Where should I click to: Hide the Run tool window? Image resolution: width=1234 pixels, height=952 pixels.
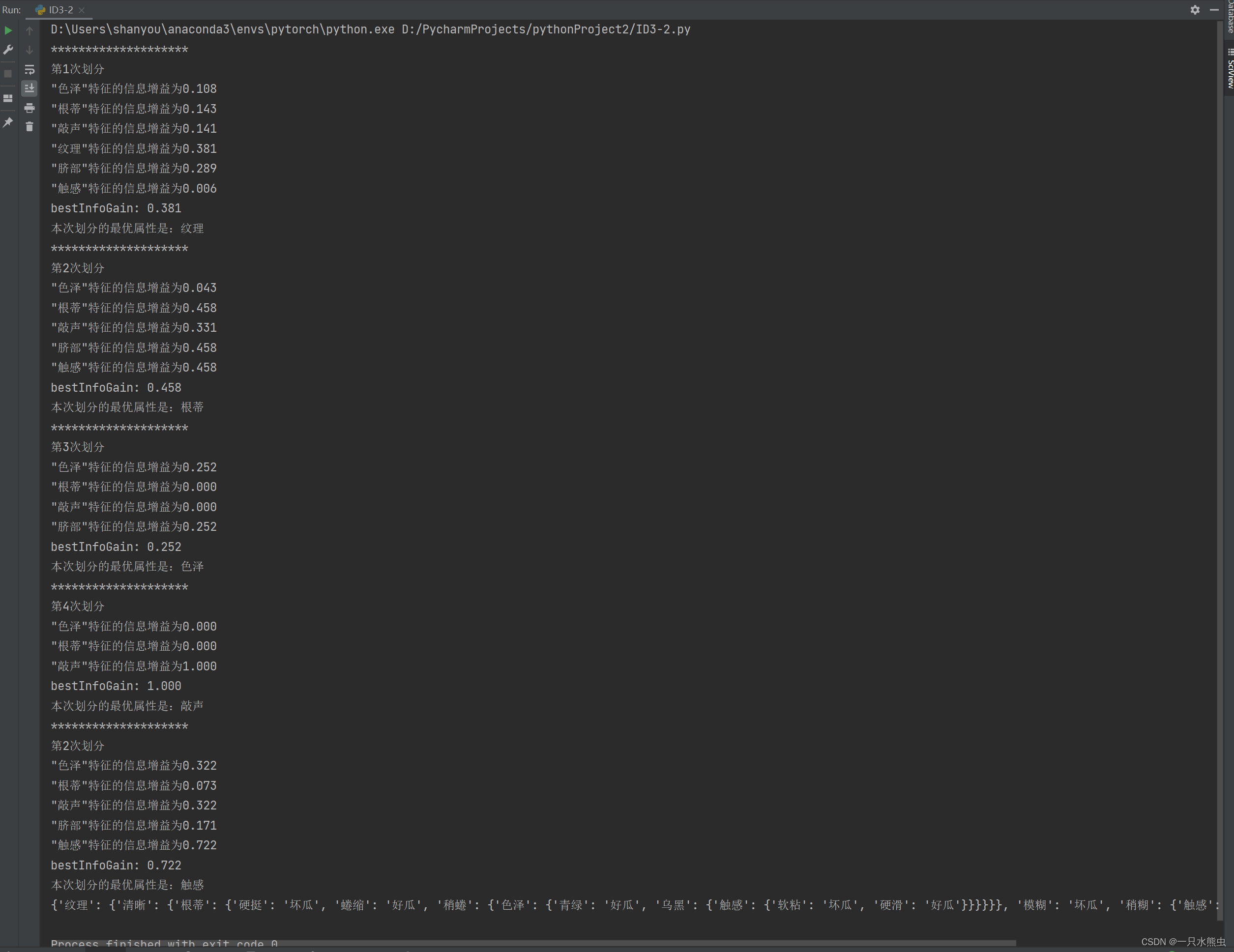click(x=1214, y=10)
